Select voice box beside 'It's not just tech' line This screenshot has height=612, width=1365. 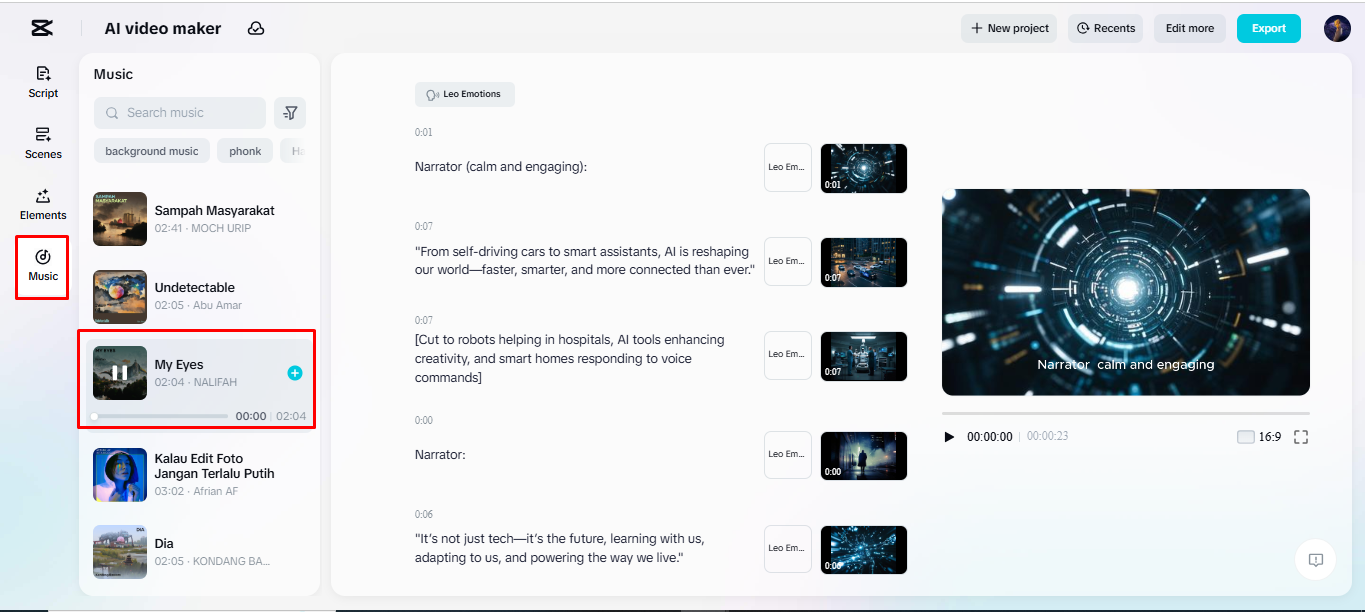788,549
